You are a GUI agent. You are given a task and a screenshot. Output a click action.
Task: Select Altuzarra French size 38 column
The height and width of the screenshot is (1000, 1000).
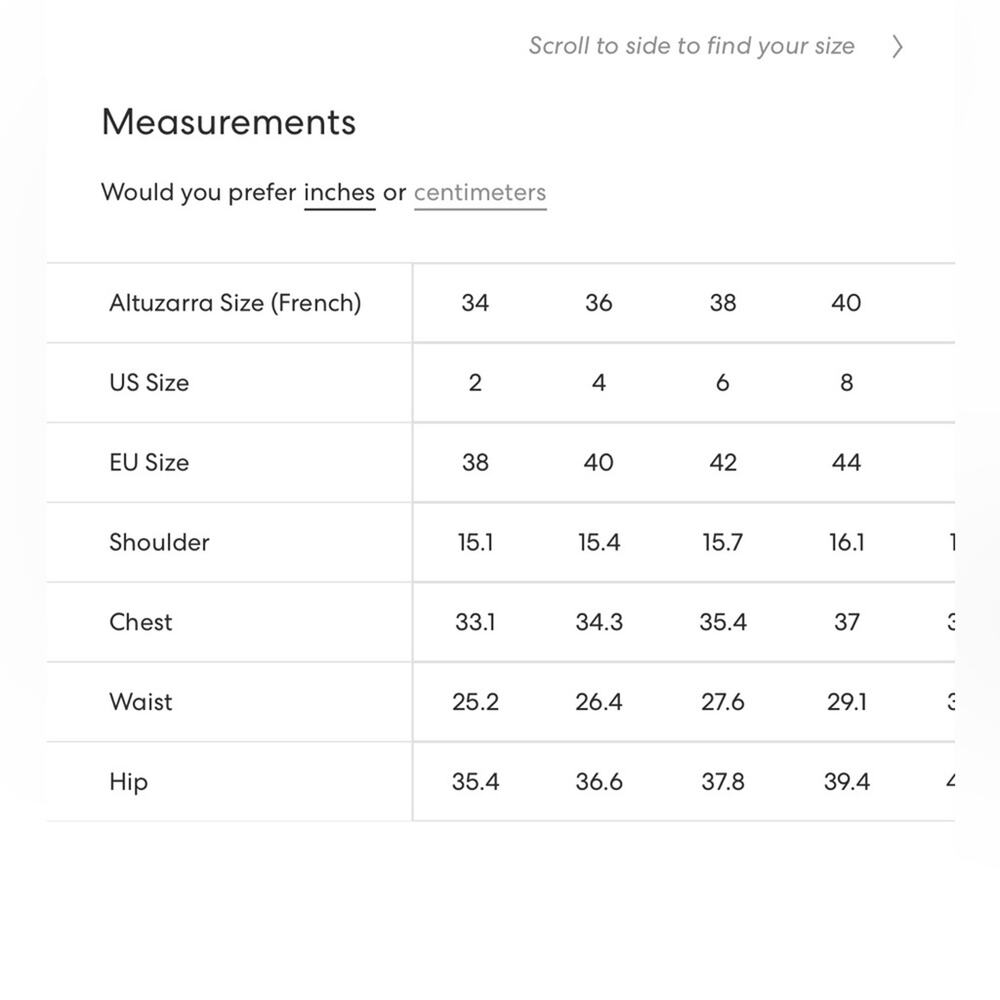point(722,303)
